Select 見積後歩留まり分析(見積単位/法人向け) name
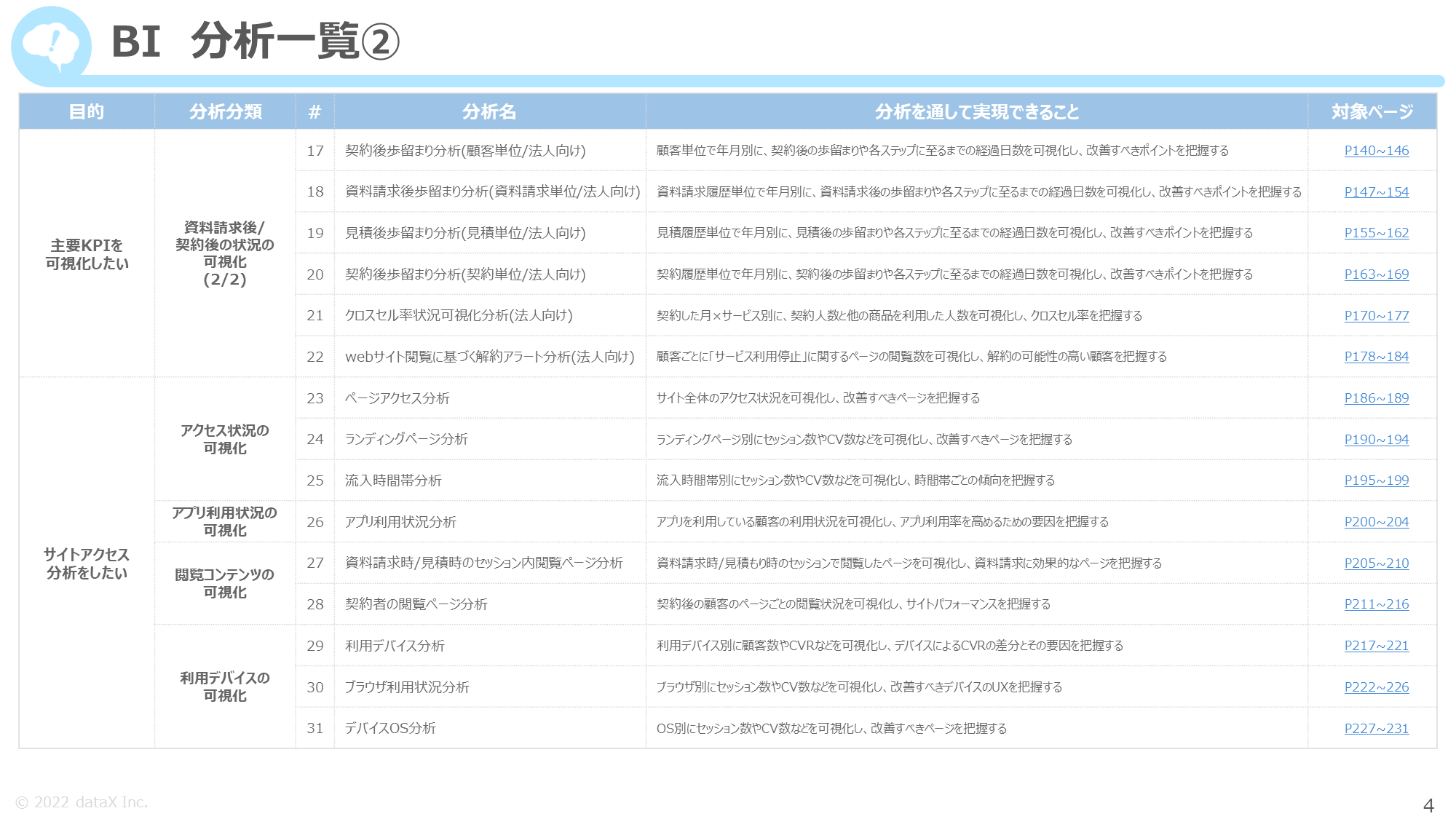Screen dimensions: 1456x819 pyautogui.click(x=465, y=233)
